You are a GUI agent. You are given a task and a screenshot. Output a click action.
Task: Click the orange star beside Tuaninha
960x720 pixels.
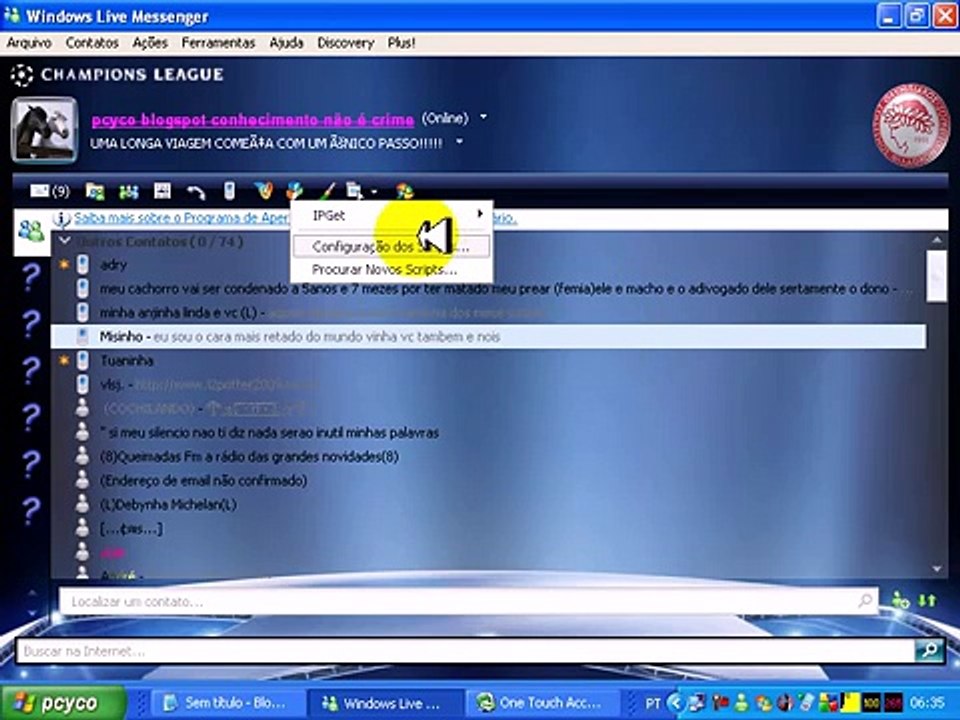(x=64, y=360)
